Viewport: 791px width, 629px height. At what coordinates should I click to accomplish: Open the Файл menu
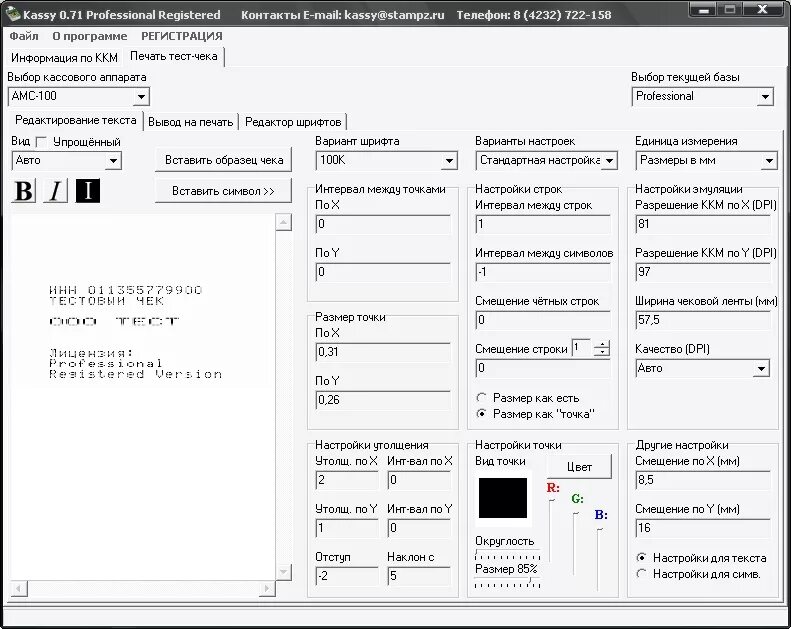24,36
